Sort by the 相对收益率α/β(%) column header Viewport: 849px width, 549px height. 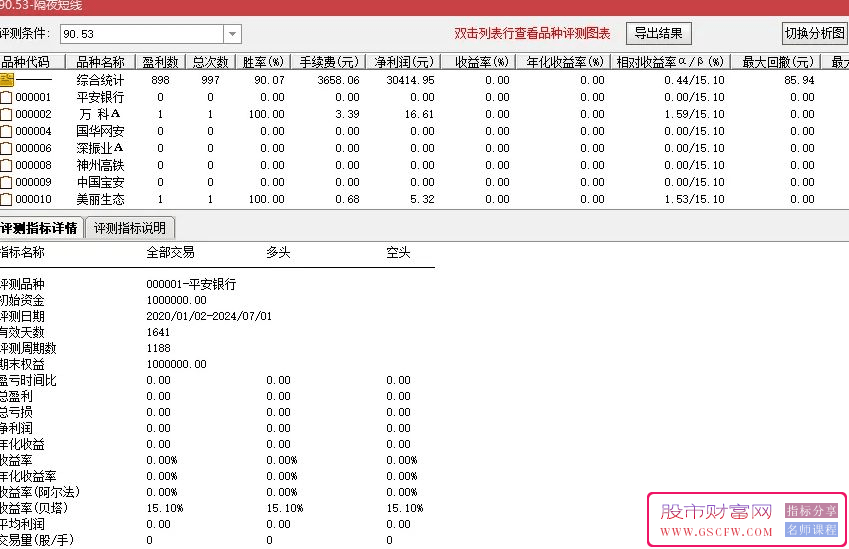pos(670,62)
